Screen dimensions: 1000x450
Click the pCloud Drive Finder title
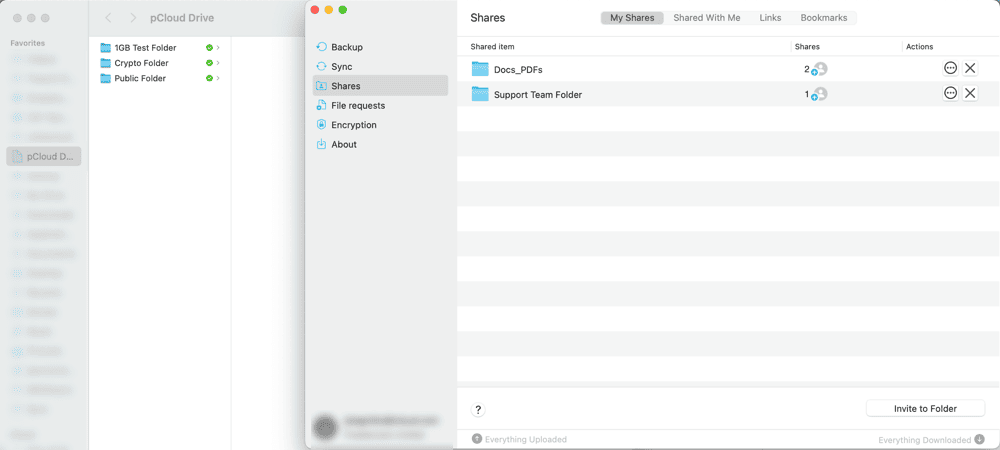(182, 18)
